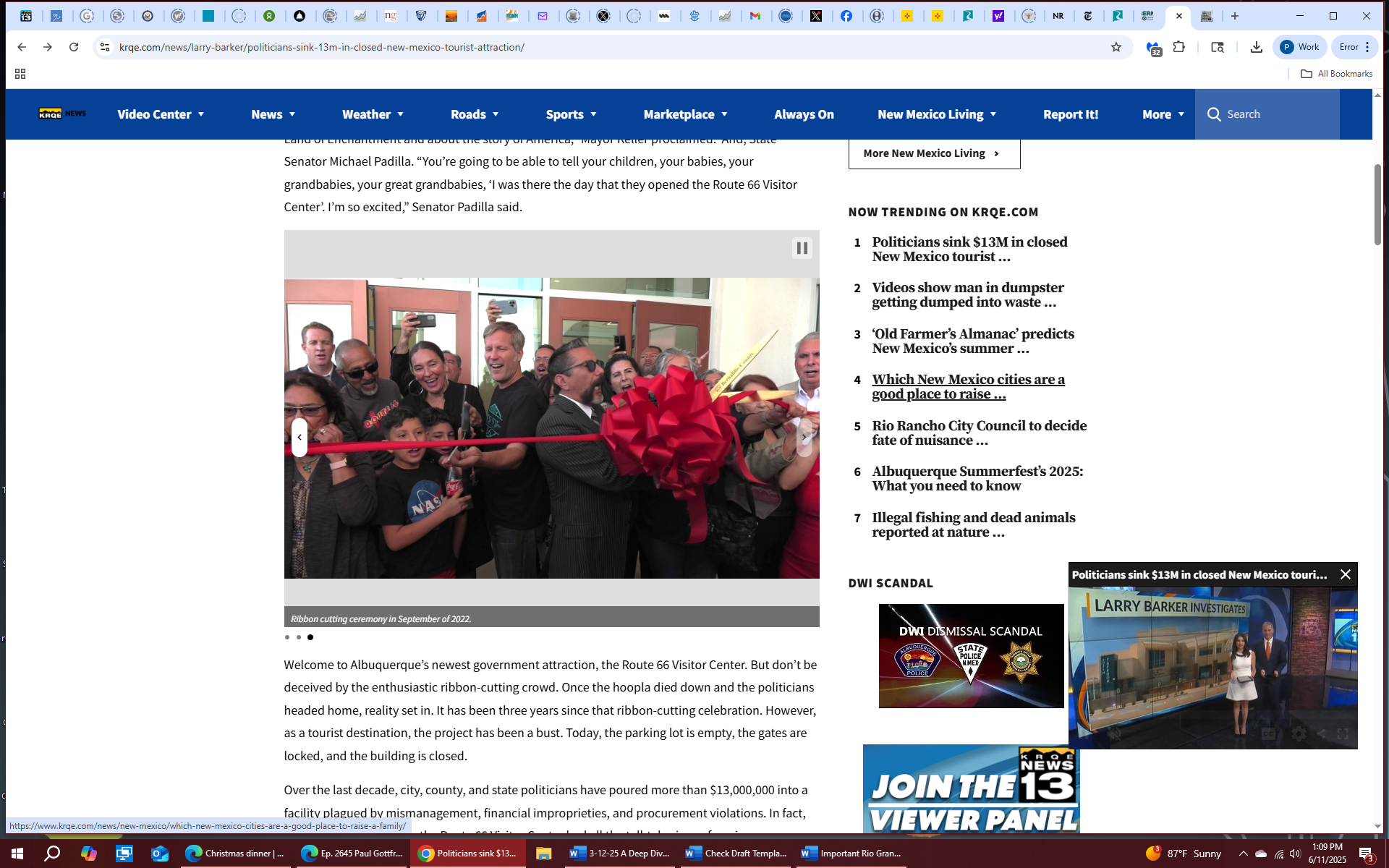Screen dimensions: 1389x868
Task: Select third slideshow dot indicator
Action: (310, 637)
